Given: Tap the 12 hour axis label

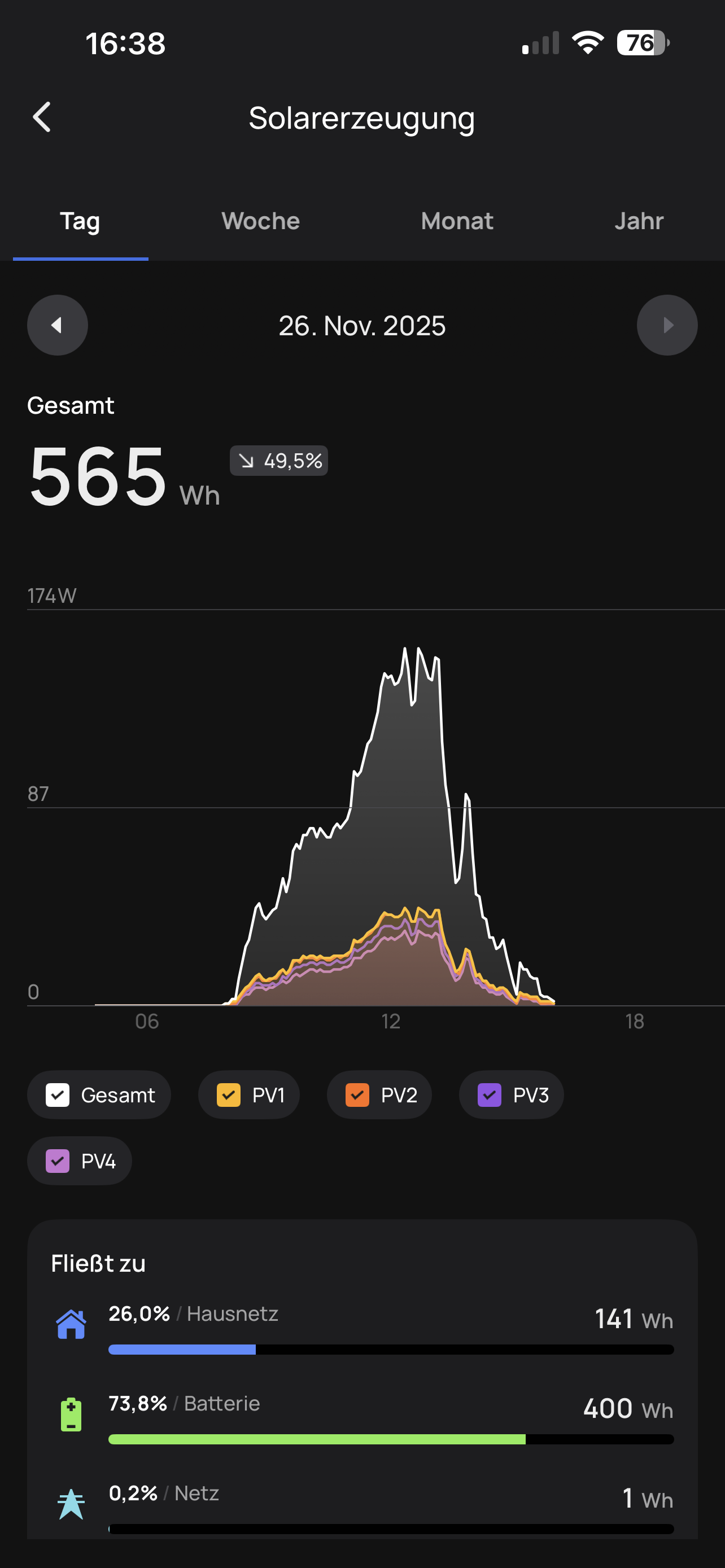Looking at the screenshot, I should (x=391, y=1021).
